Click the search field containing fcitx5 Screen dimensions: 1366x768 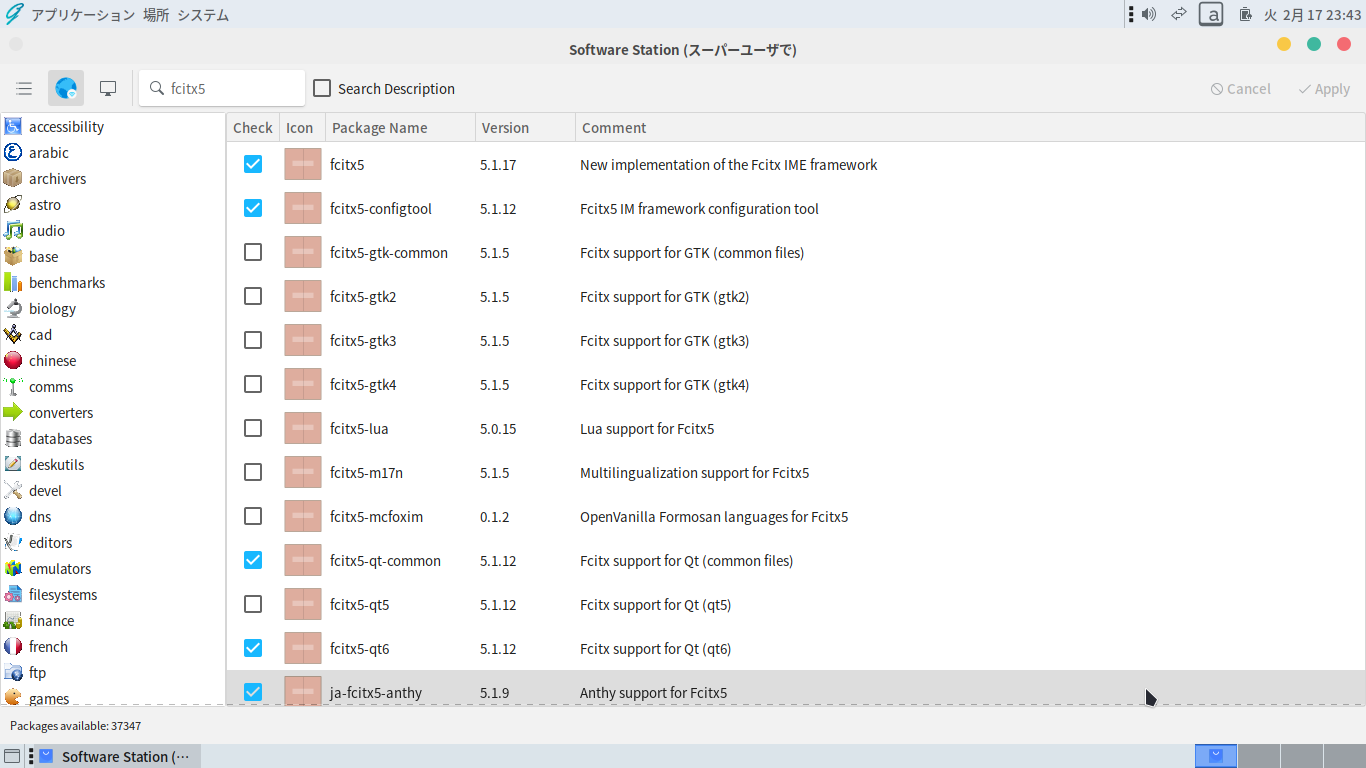coord(232,88)
